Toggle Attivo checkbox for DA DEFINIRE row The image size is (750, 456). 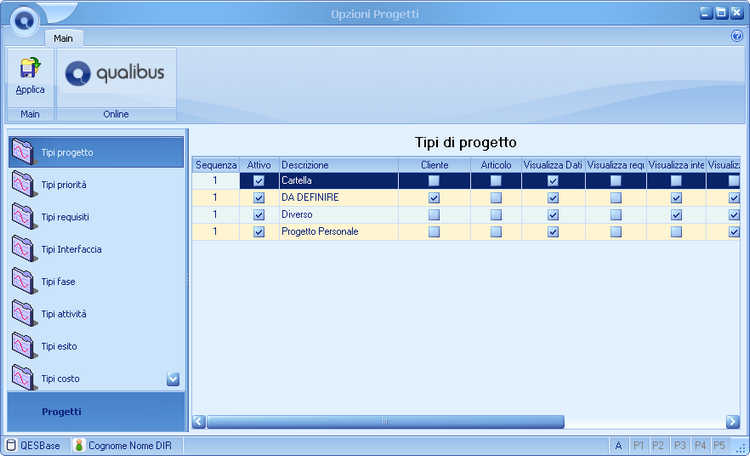259,198
